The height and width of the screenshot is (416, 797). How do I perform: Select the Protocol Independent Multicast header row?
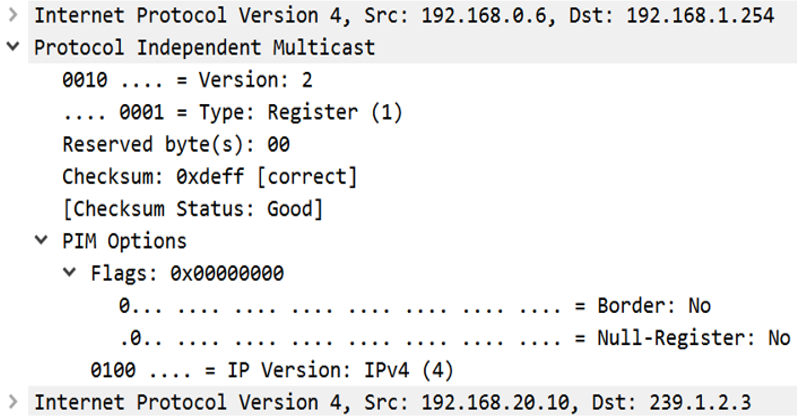click(204, 49)
